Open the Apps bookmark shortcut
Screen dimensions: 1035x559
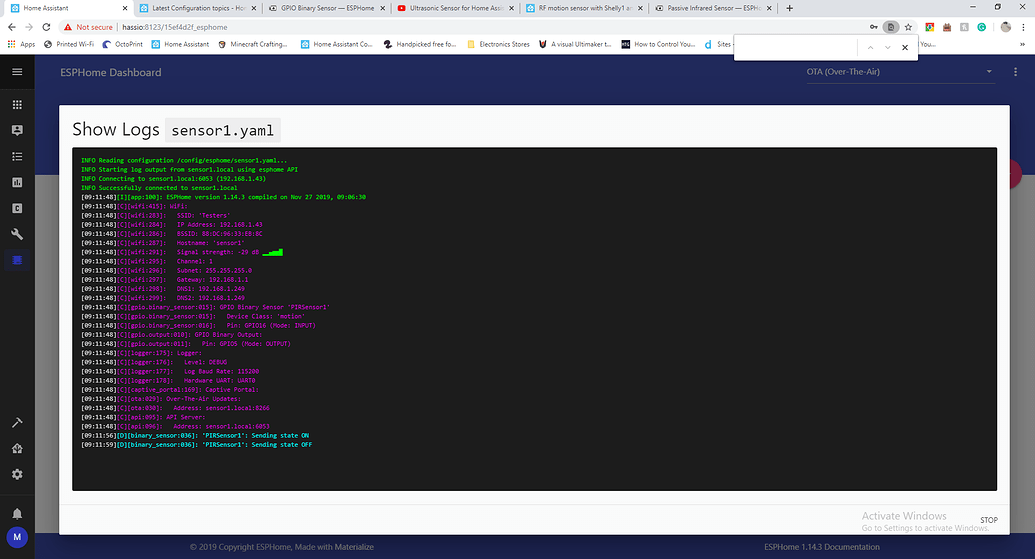point(21,44)
